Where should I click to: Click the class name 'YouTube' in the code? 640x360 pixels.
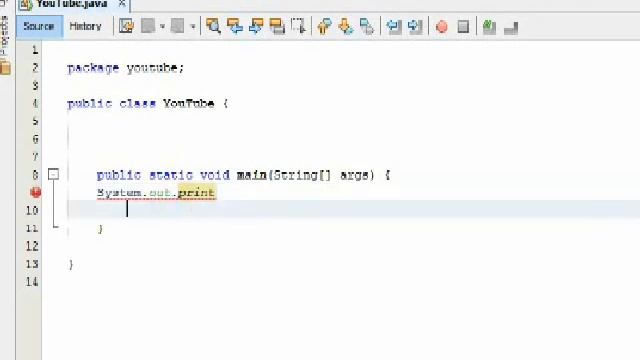(x=189, y=103)
